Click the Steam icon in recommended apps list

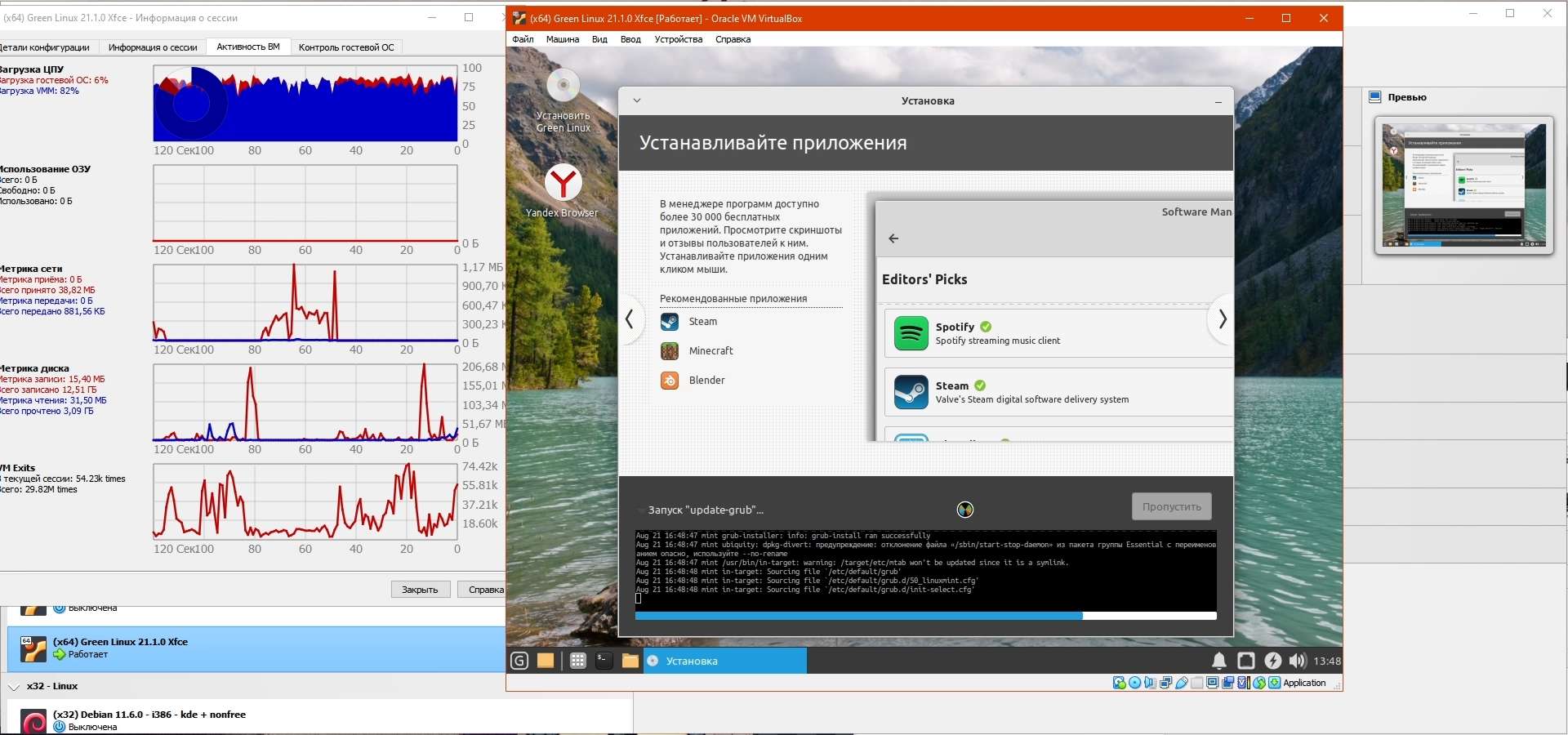coord(670,322)
